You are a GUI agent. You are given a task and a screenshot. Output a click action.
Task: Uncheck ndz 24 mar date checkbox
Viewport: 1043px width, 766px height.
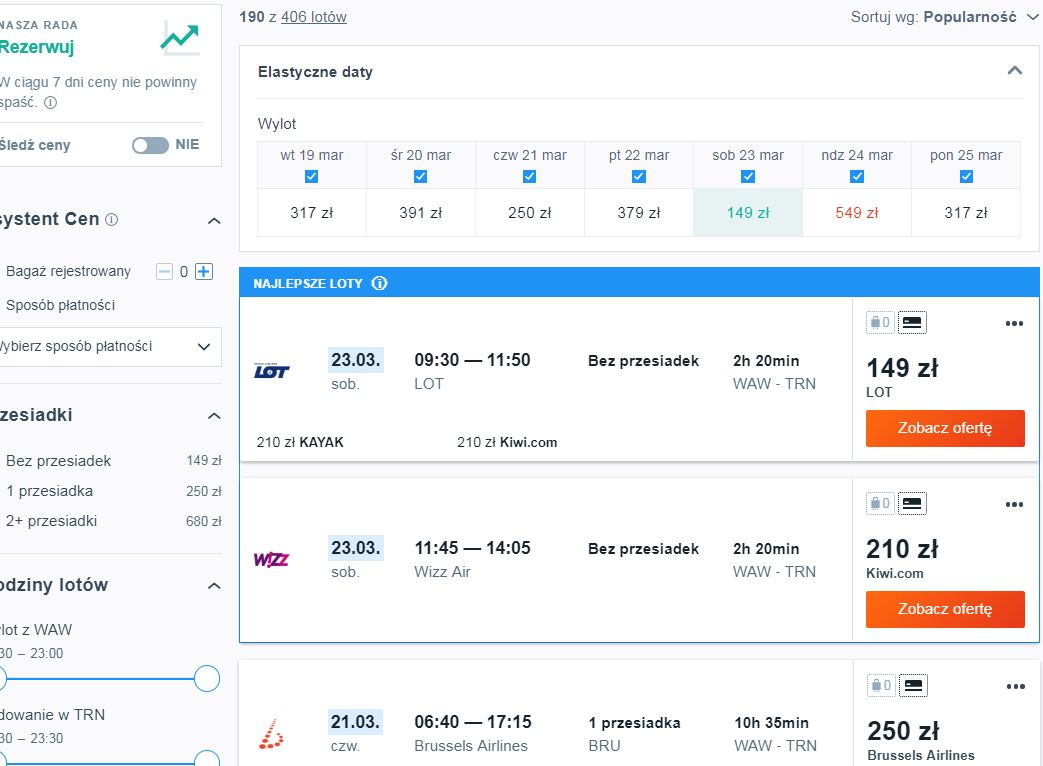coord(857,176)
